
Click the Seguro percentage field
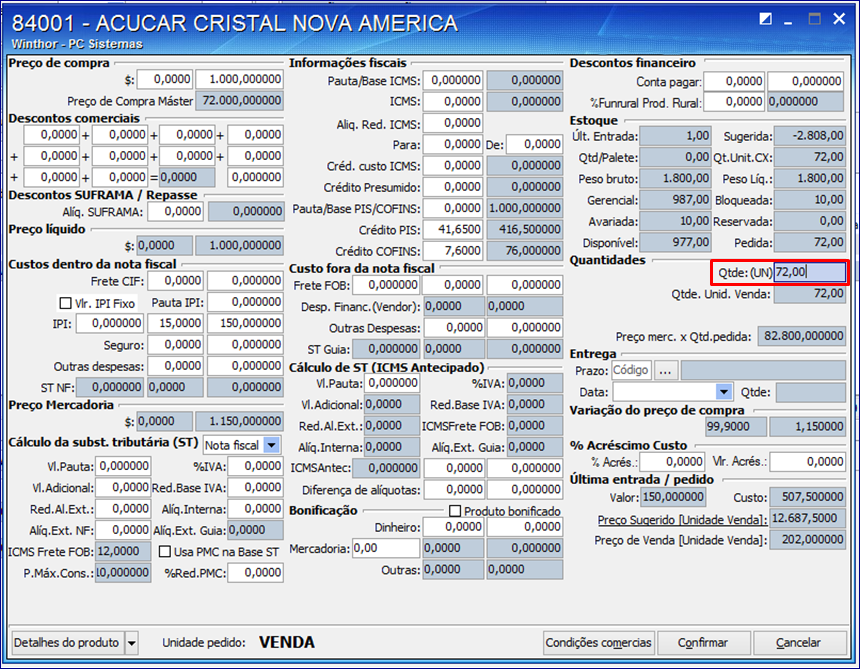click(x=176, y=344)
